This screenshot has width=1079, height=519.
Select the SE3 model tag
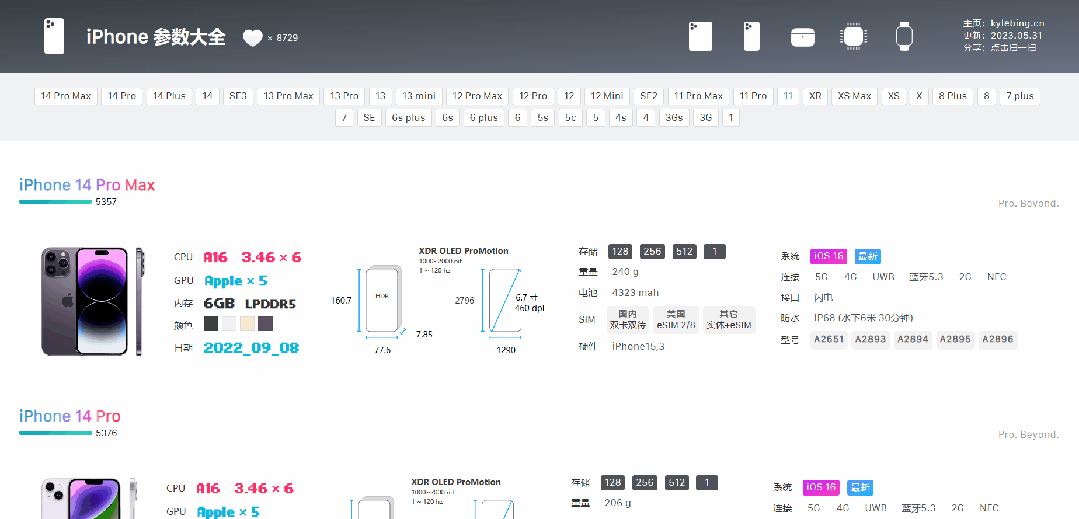[x=238, y=96]
